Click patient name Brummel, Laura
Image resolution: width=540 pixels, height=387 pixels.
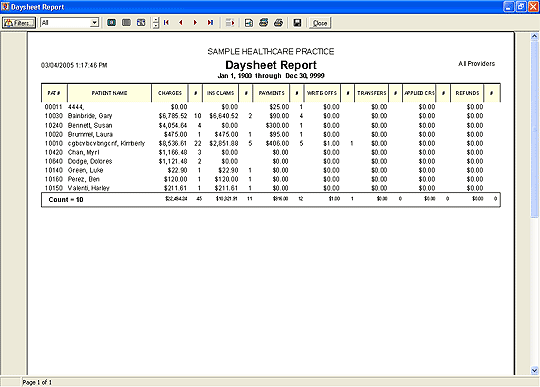pyautogui.click(x=90, y=134)
